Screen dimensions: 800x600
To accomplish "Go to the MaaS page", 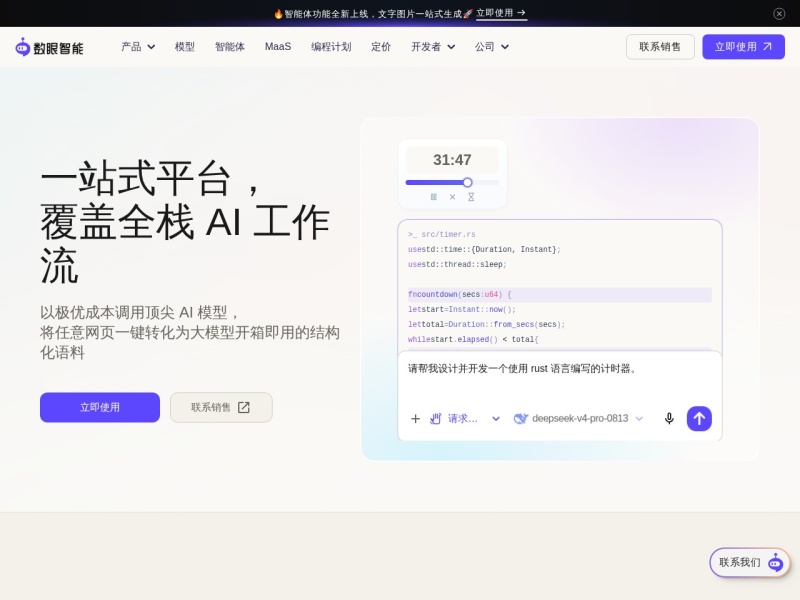I will point(278,47).
